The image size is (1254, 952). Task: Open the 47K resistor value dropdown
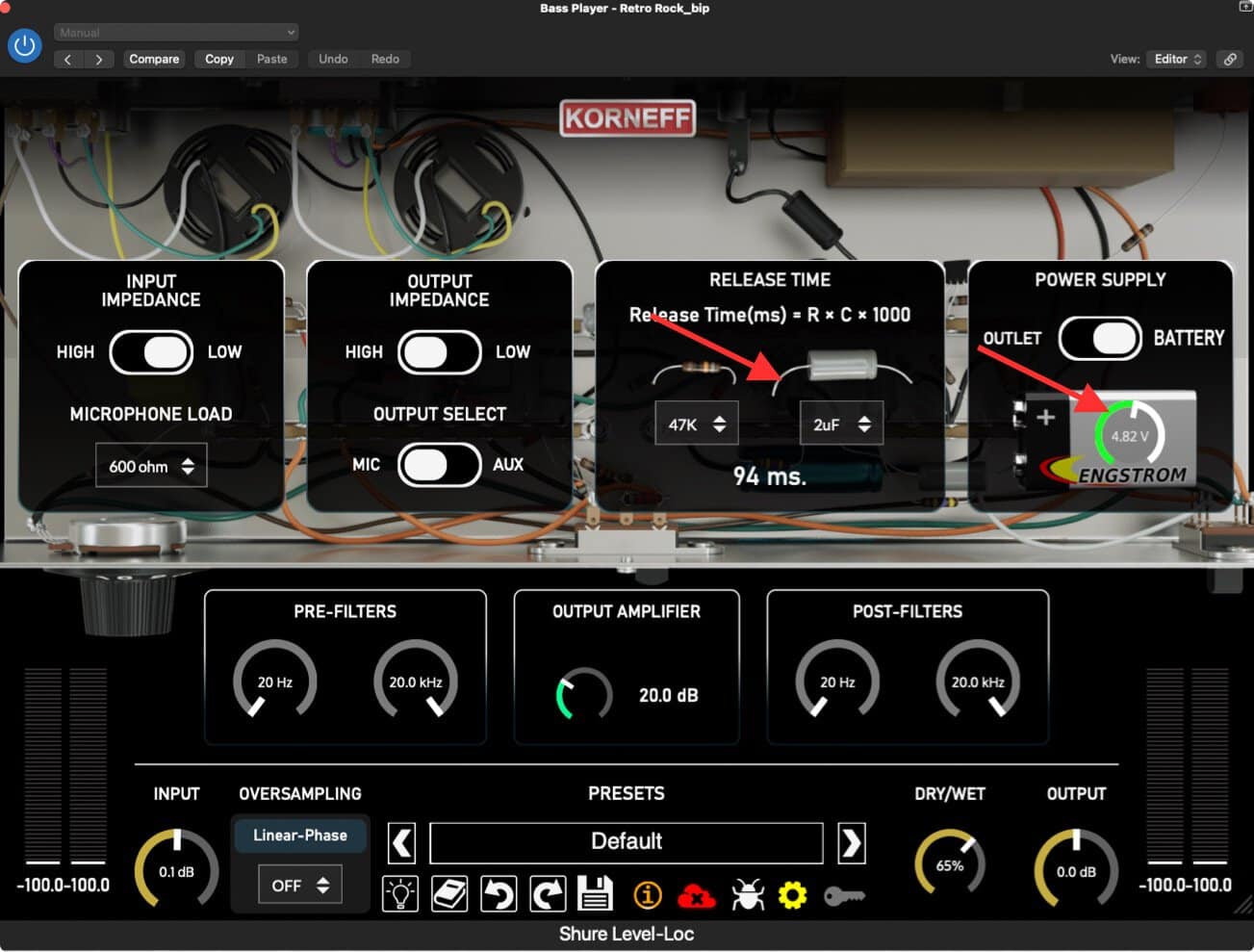tap(697, 424)
